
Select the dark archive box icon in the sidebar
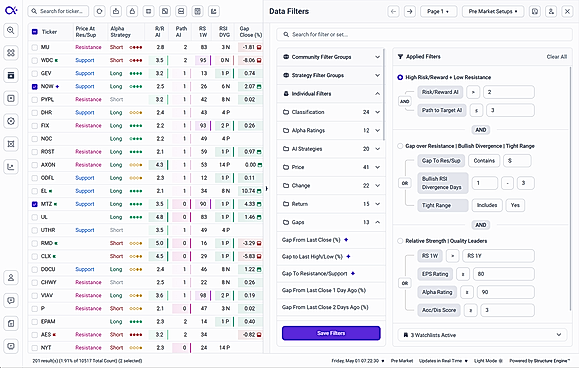[11, 76]
